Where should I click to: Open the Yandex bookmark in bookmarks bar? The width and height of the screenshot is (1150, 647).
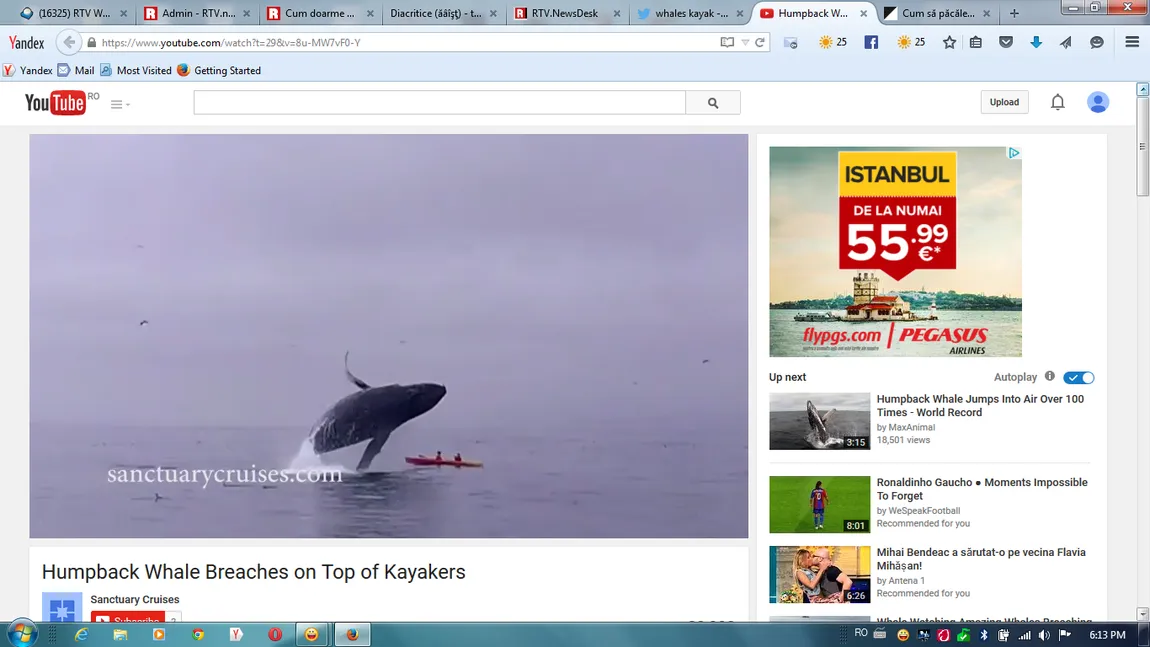click(x=28, y=70)
